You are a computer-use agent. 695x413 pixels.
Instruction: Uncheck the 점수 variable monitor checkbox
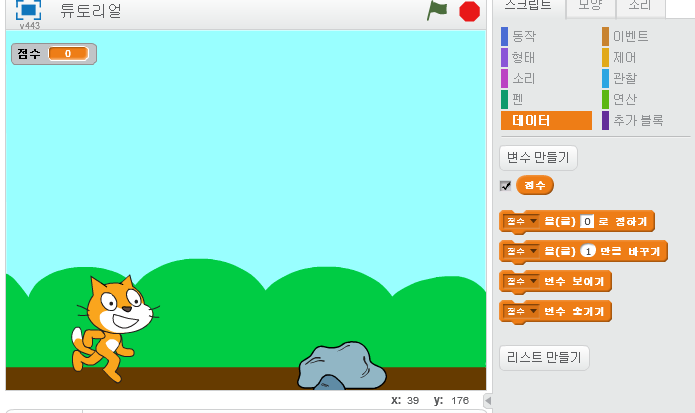(x=505, y=186)
